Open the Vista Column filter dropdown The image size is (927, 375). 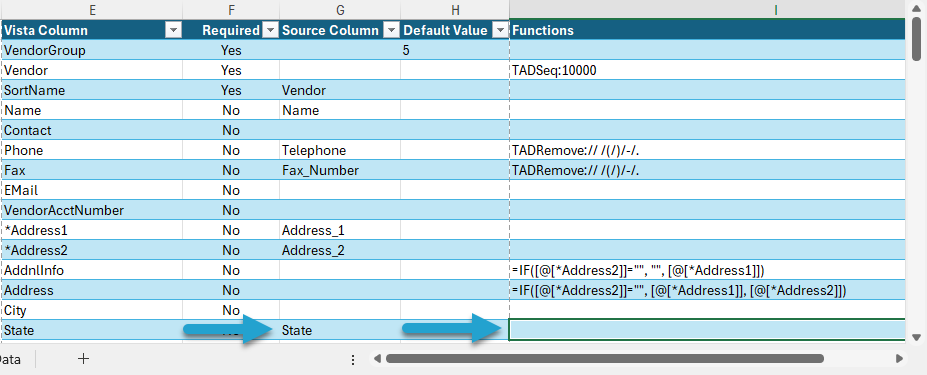[174, 30]
